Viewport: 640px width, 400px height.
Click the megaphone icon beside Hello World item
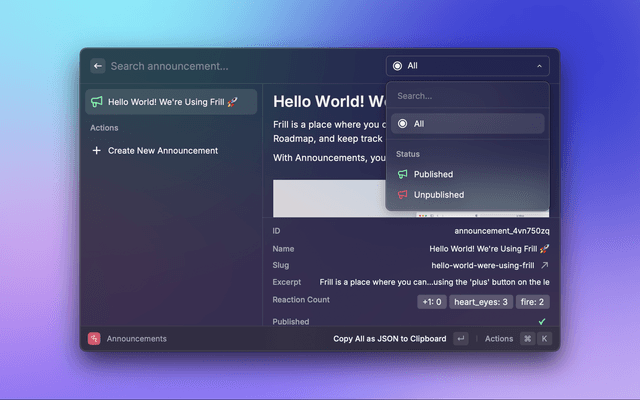coord(97,102)
